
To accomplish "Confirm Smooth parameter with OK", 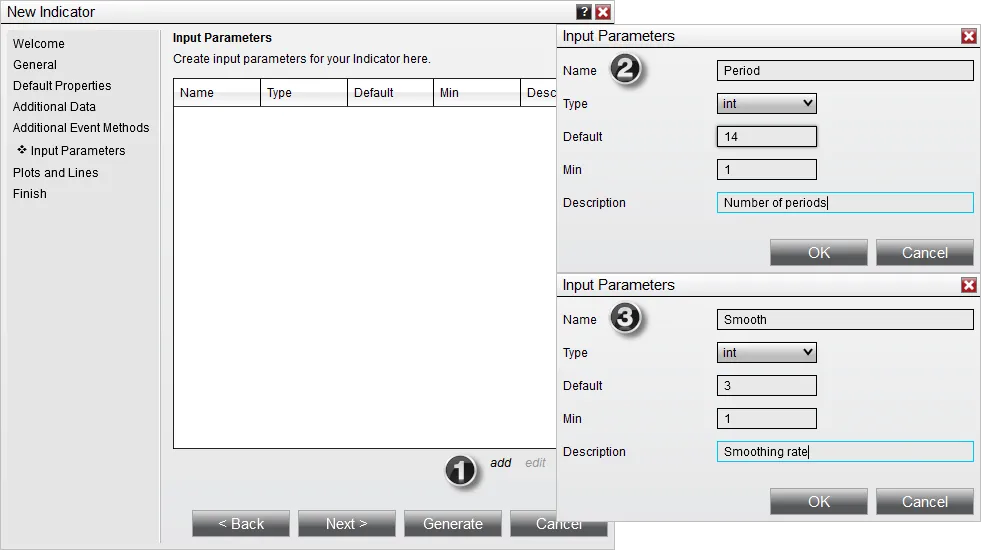I will (819, 502).
